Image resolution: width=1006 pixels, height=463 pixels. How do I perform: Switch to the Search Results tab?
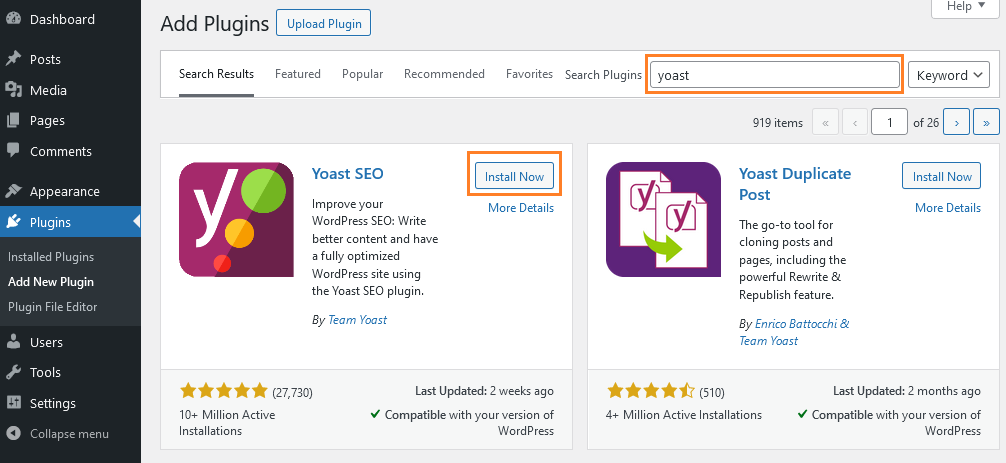pyautogui.click(x=216, y=74)
